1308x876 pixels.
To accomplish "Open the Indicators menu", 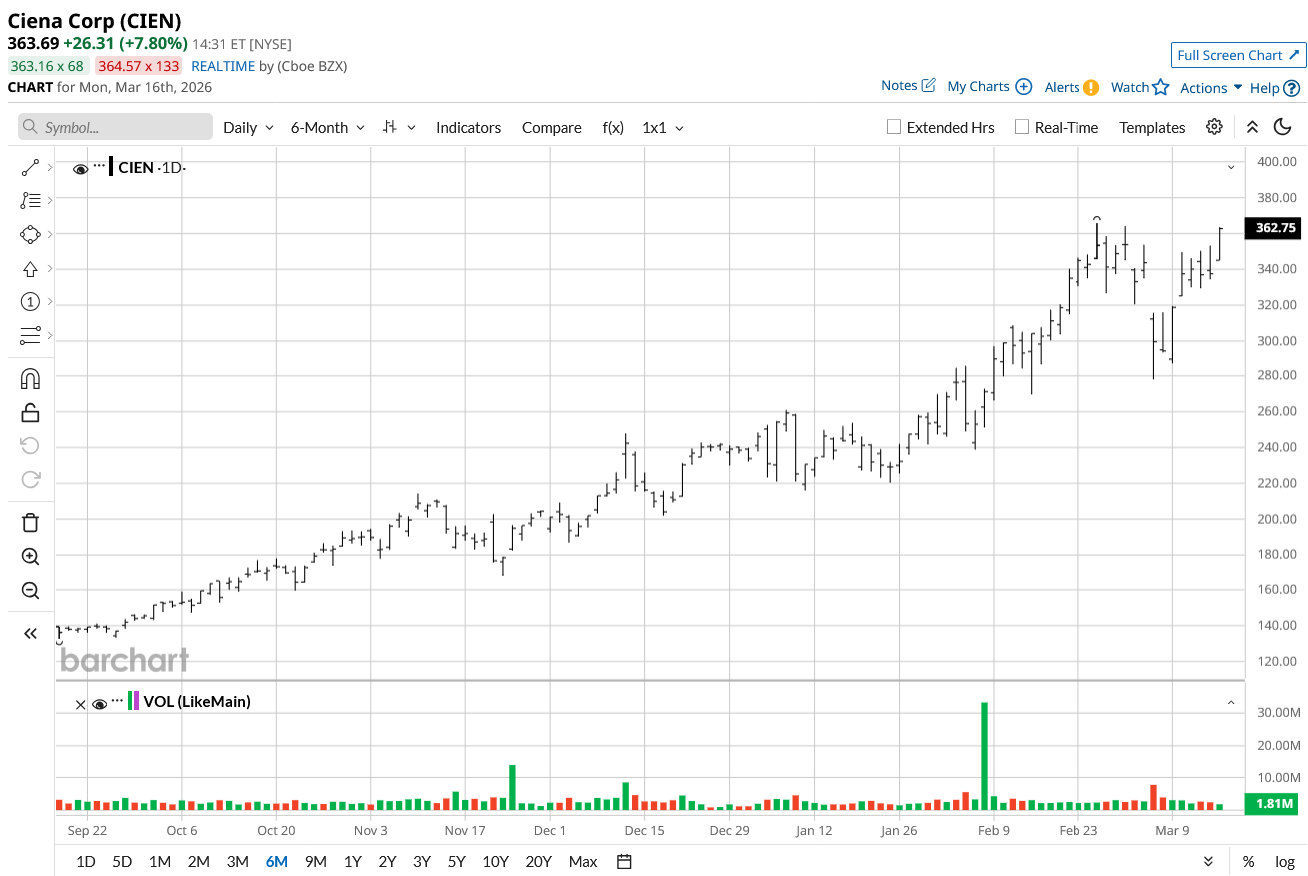I will [x=468, y=127].
